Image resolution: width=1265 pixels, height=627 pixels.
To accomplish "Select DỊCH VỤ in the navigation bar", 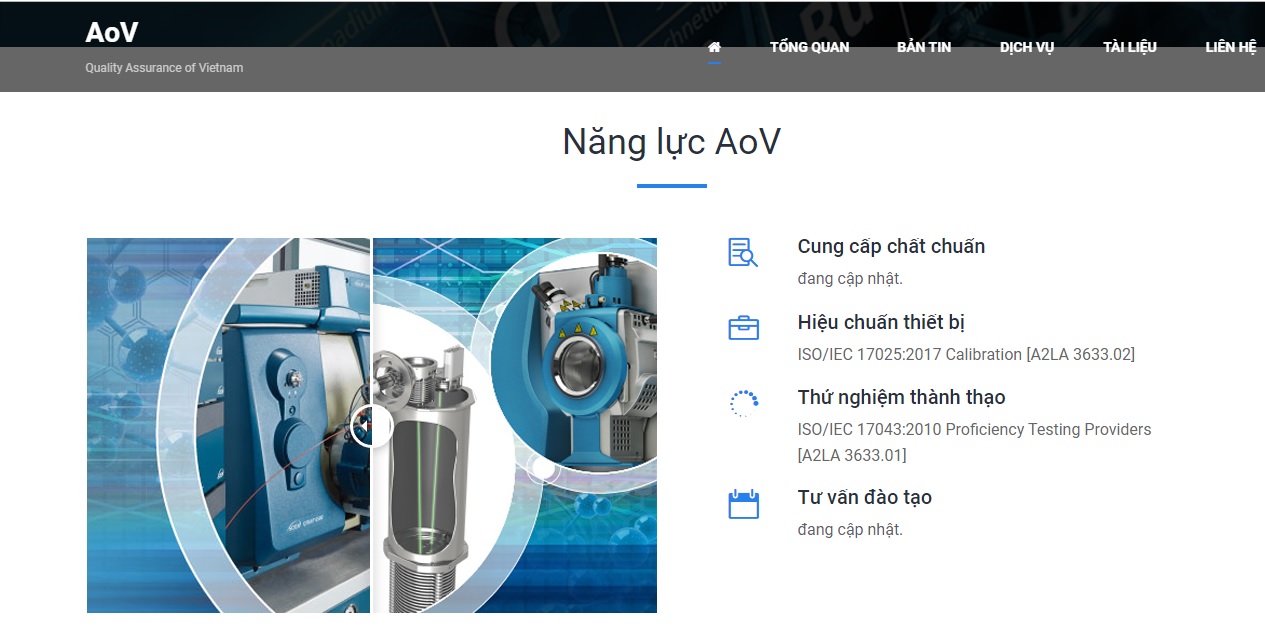I will pos(1027,47).
